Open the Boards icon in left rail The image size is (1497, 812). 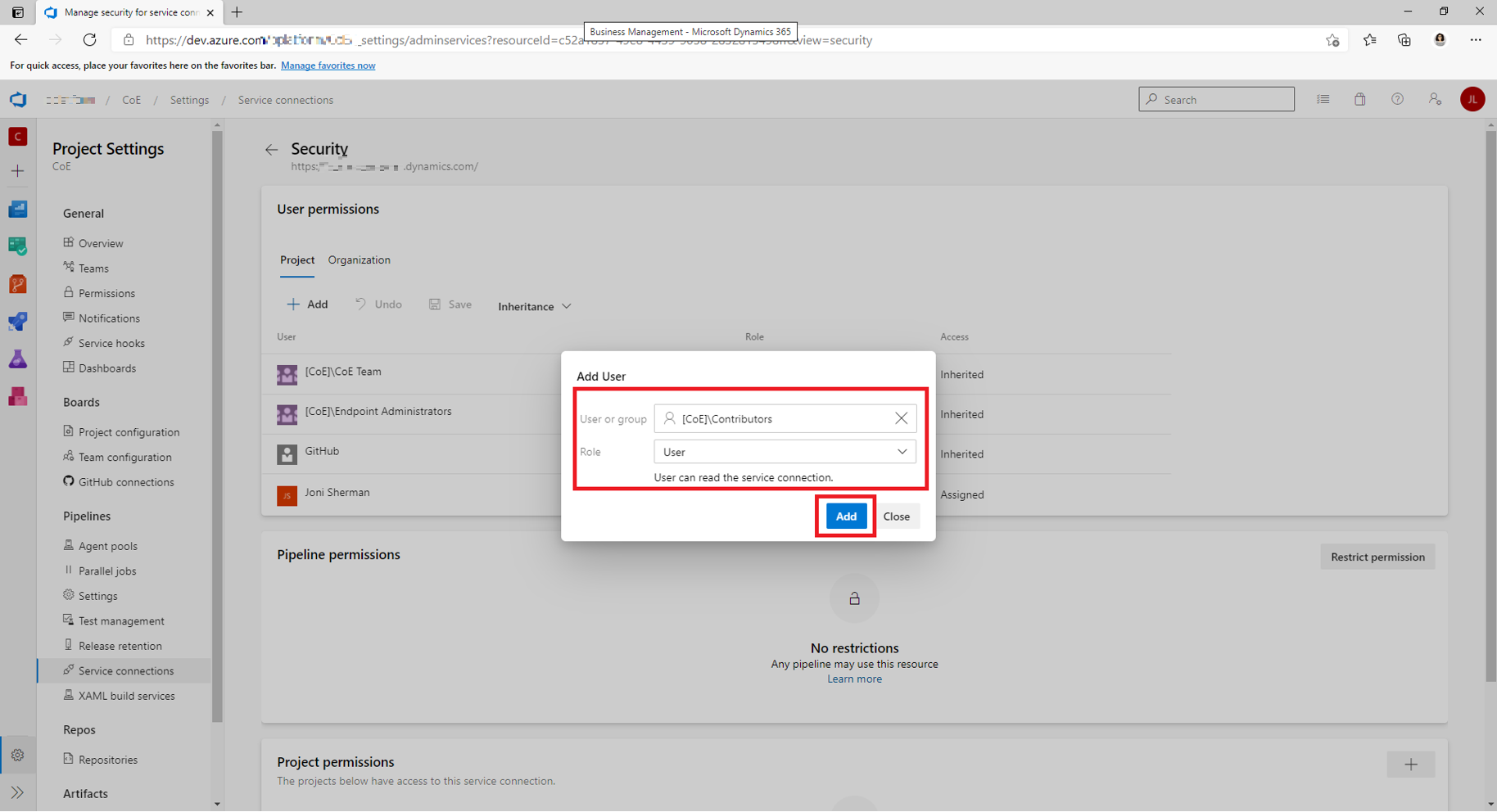pos(17,246)
